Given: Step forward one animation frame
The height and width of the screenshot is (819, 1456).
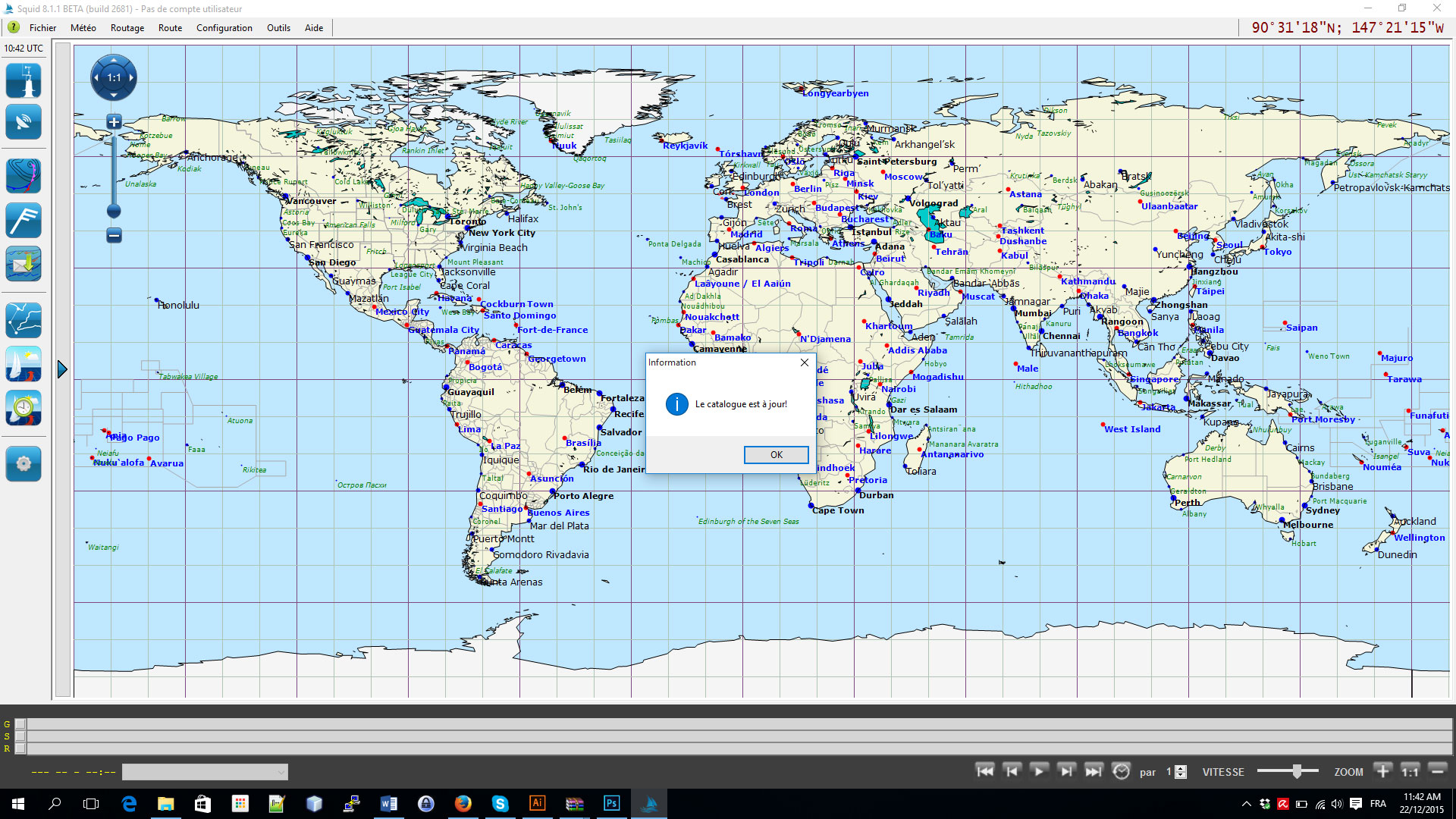Looking at the screenshot, I should pos(1066,771).
